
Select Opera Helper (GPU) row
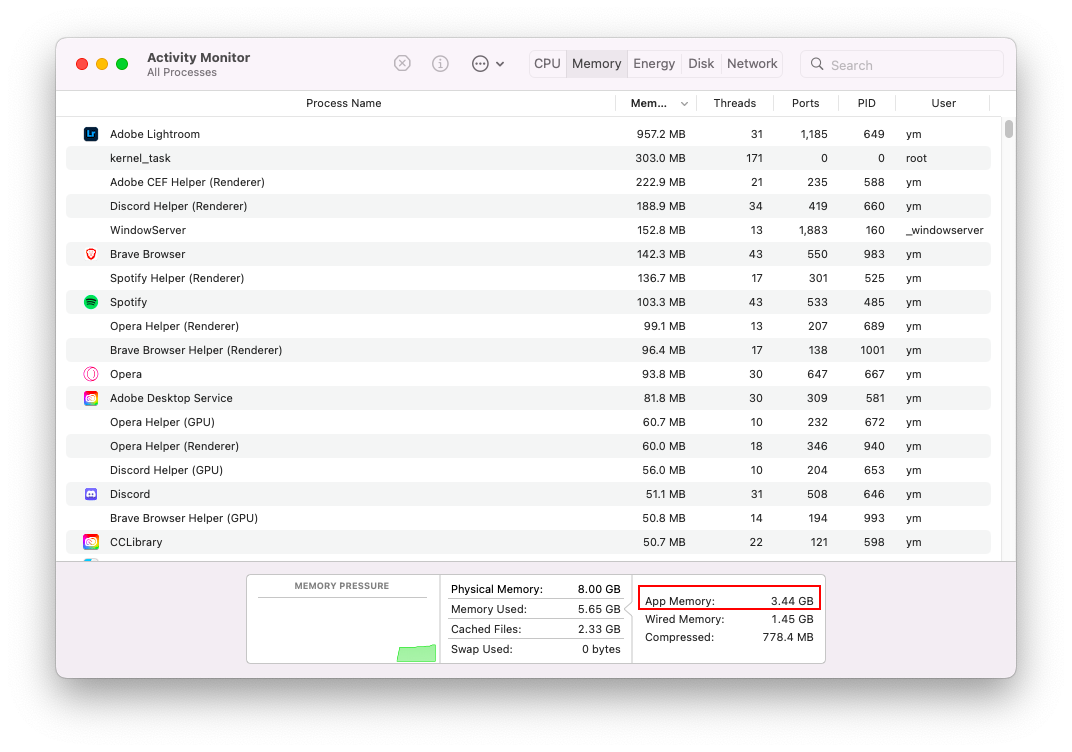(x=528, y=422)
